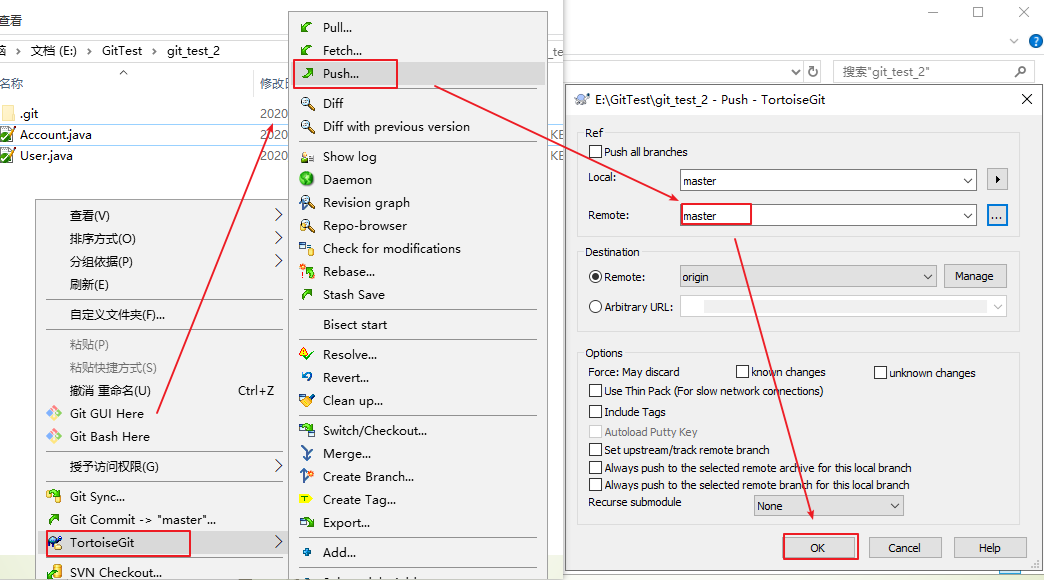Select the Remote destination radio button
Image resolution: width=1044 pixels, height=580 pixels.
[x=595, y=276]
